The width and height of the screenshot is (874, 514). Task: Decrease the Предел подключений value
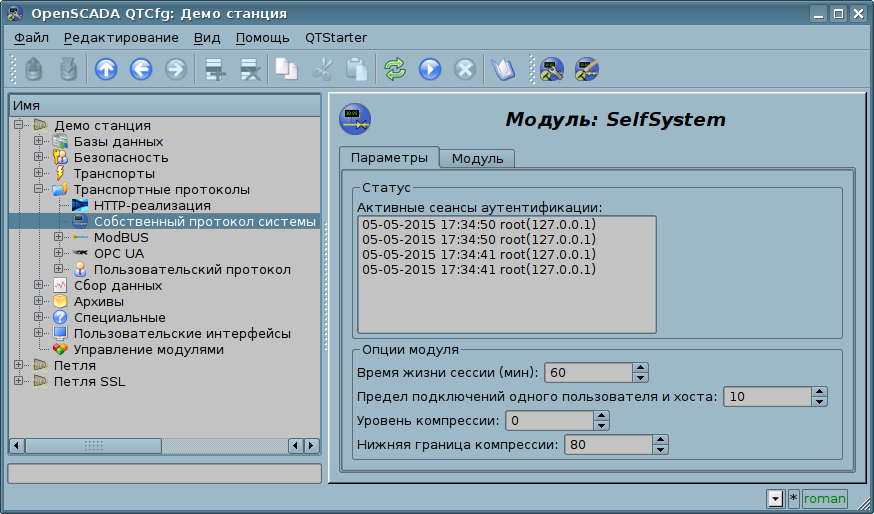coord(819,401)
